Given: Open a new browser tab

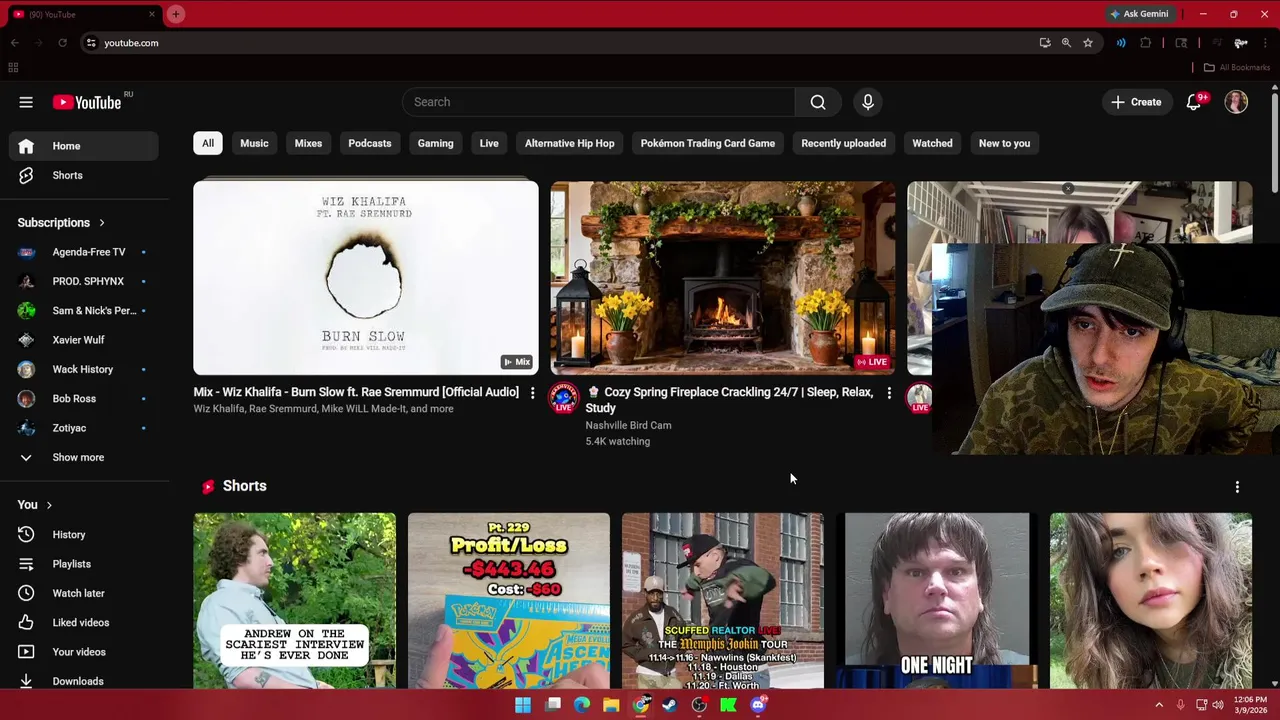Looking at the screenshot, I should click(x=175, y=14).
